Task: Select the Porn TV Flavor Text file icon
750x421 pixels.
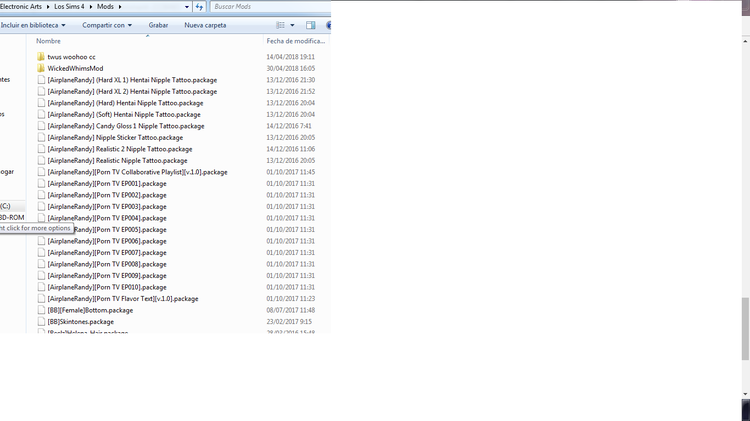Action: (x=41, y=299)
